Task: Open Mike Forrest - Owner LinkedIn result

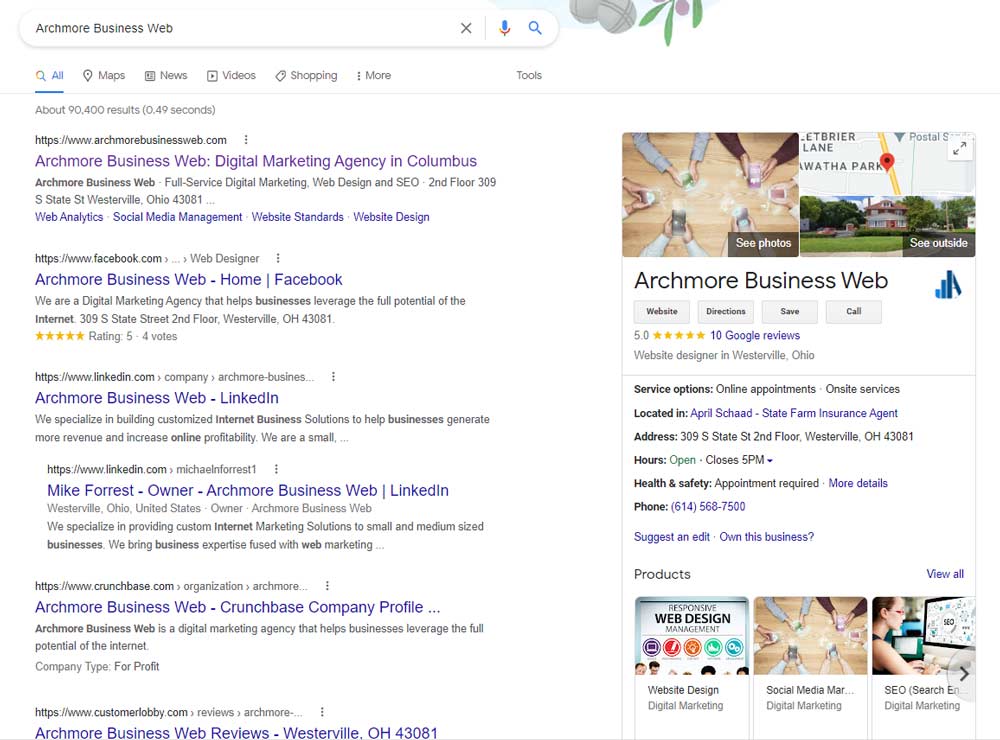Action: (247, 491)
